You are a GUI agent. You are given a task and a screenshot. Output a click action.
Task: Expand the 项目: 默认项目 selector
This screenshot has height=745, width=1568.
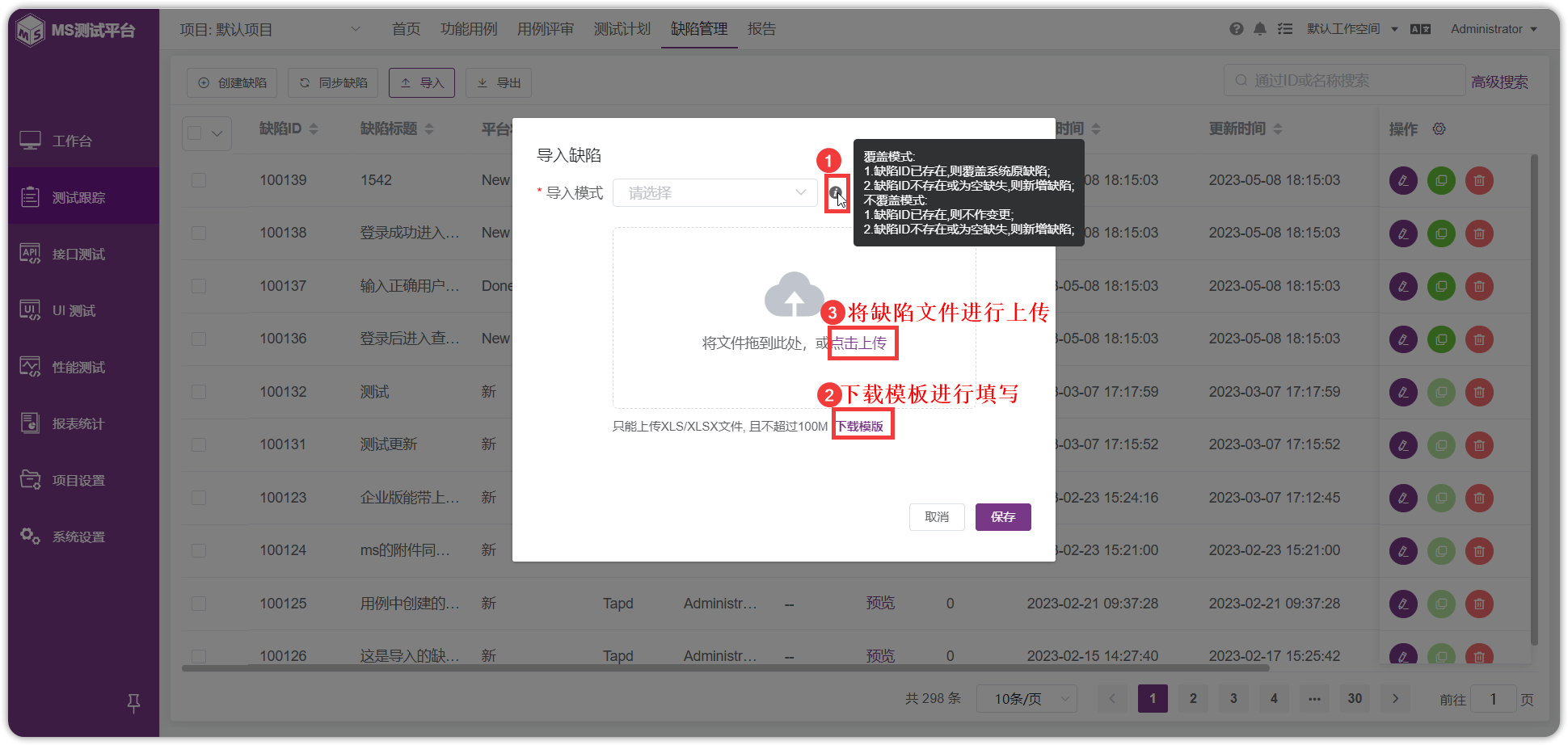[270, 29]
